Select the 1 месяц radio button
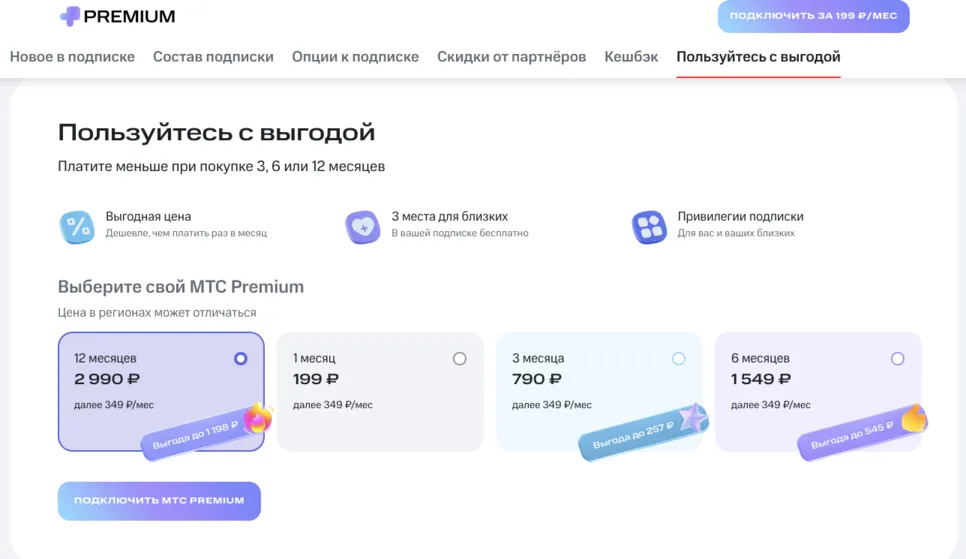 coord(460,359)
